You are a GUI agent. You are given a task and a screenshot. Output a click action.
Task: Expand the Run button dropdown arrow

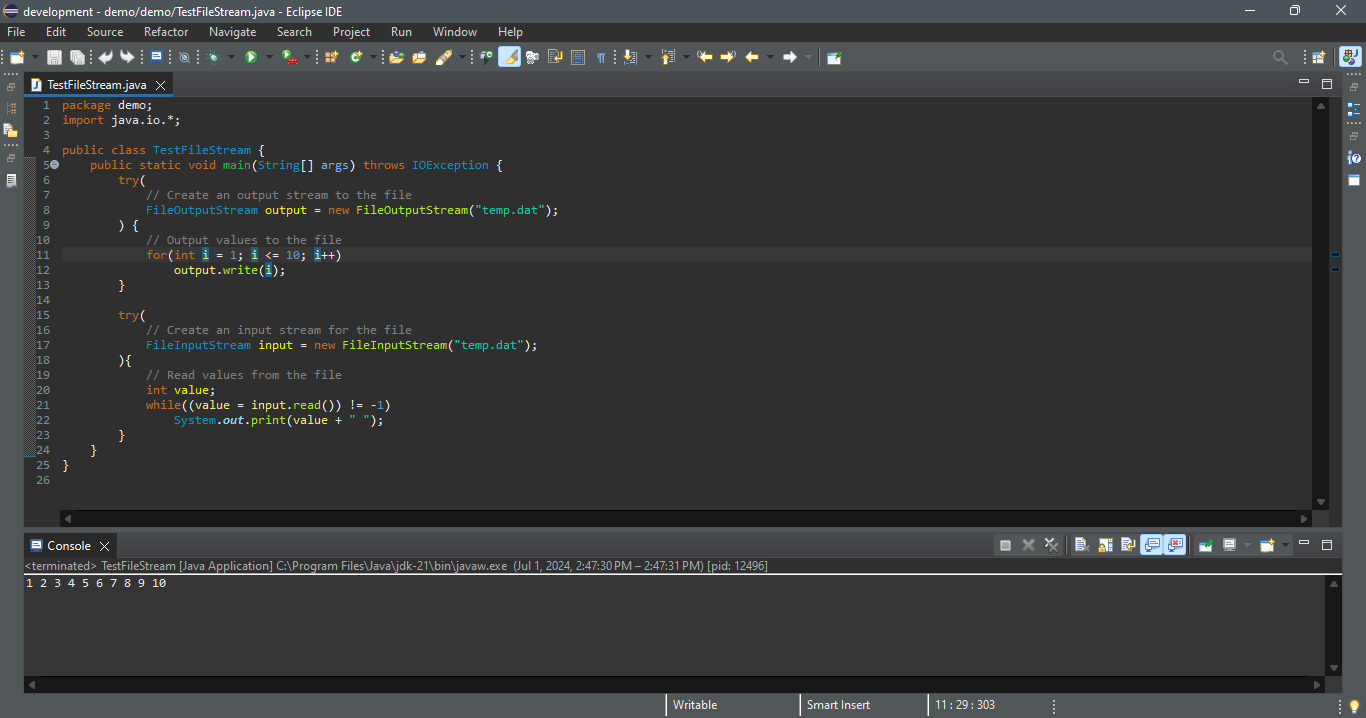point(269,57)
